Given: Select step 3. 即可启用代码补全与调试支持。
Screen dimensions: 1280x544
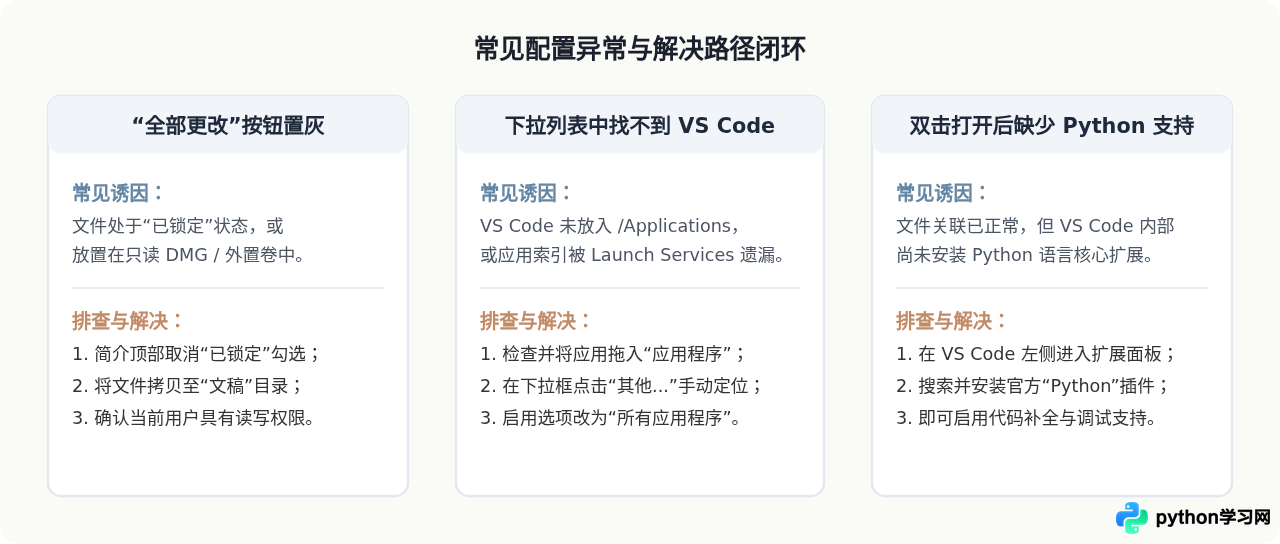Looking at the screenshot, I should click(1027, 418).
